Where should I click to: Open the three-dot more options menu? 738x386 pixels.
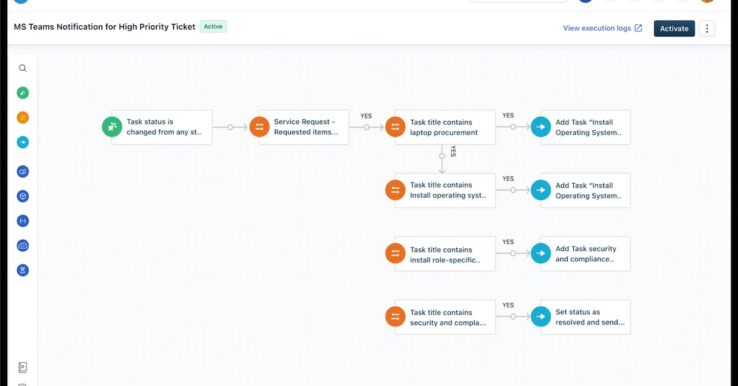pos(707,28)
